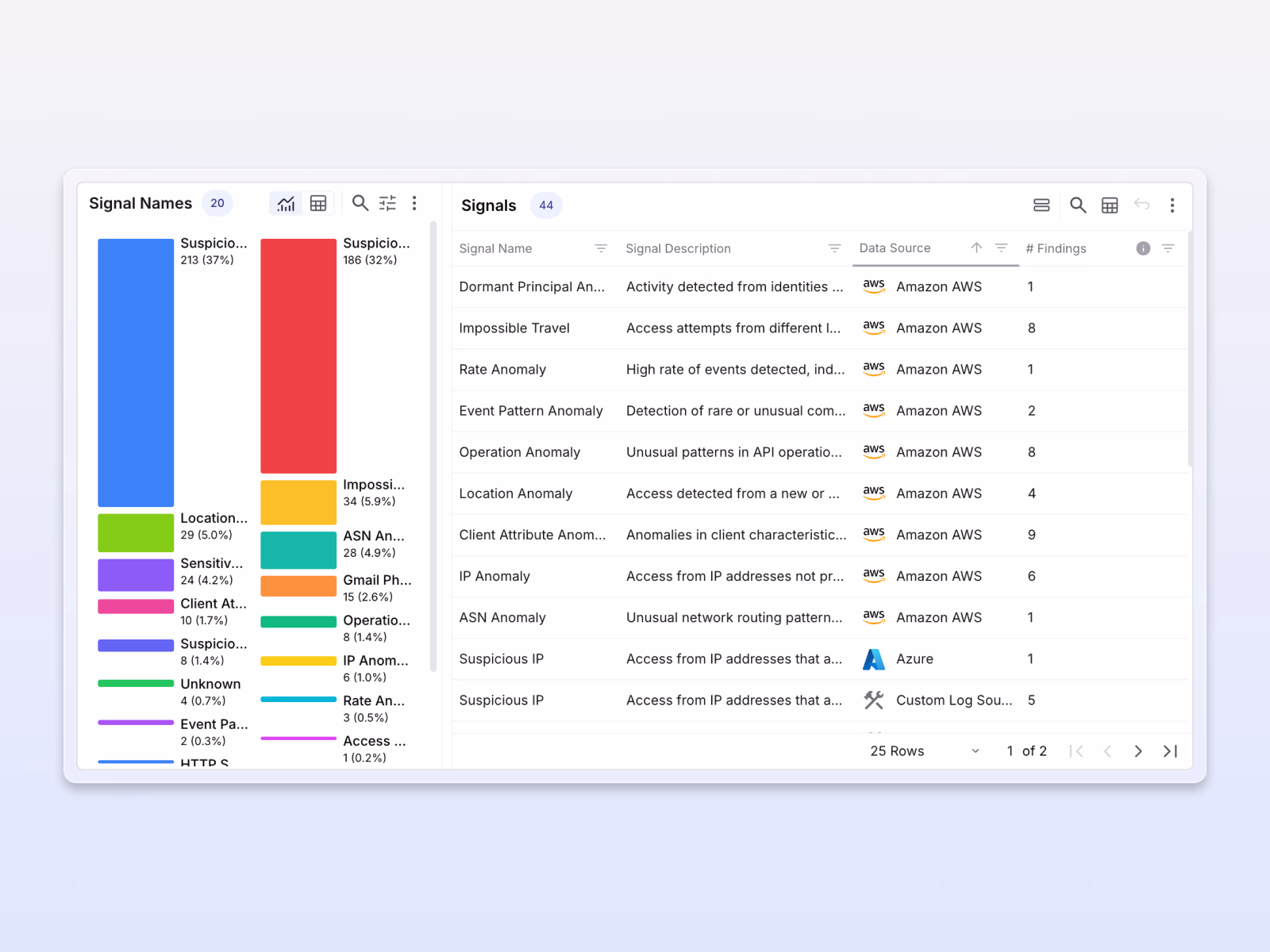Sort Data Source column ascending arrow
This screenshot has width=1270, height=952.
coord(976,248)
